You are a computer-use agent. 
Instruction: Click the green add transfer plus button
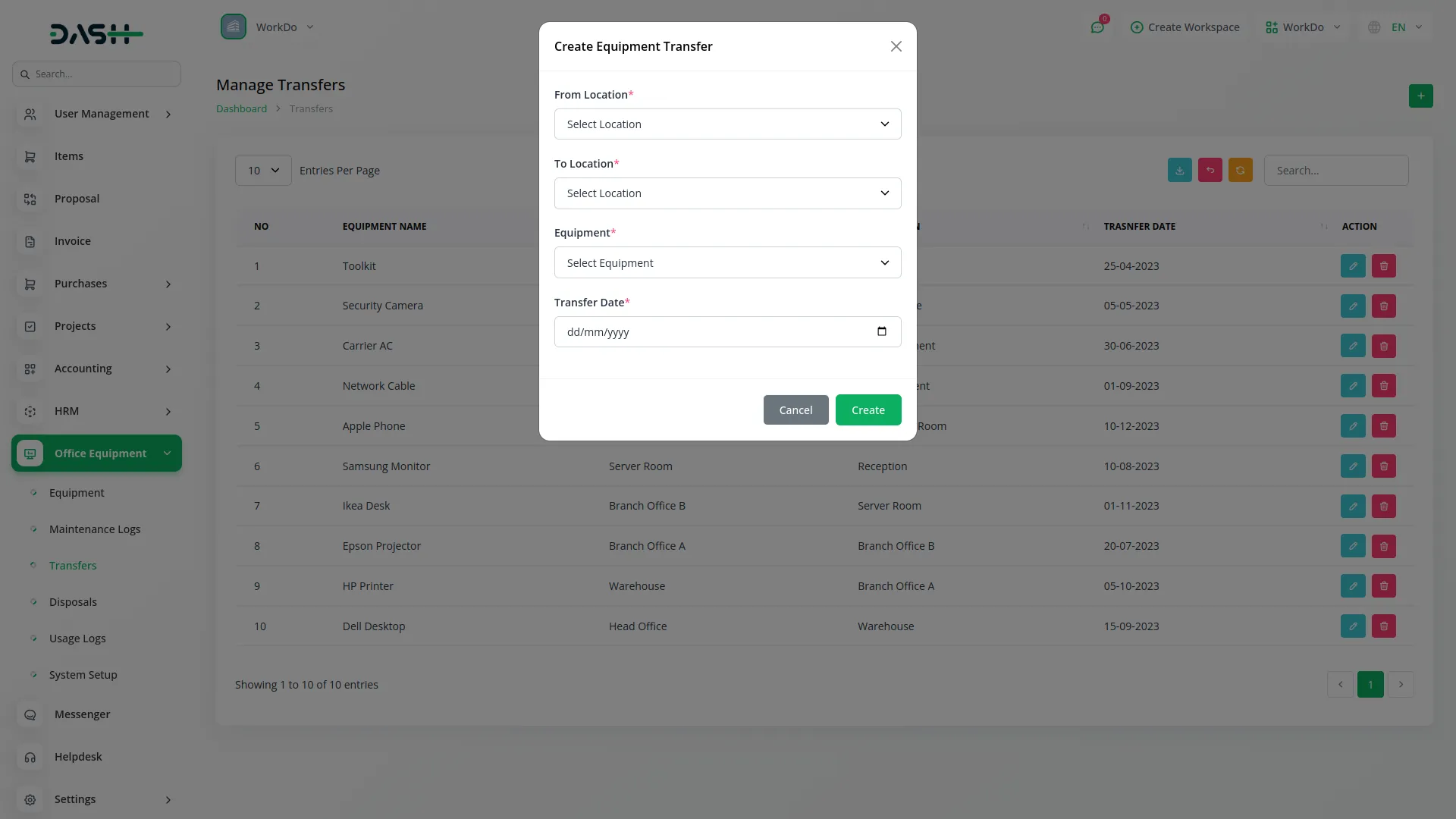[1420, 96]
